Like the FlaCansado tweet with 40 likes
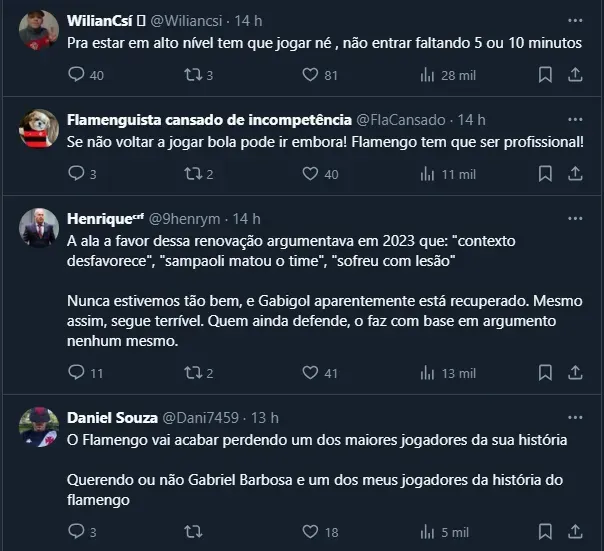This screenshot has height=551, width=604. click(x=311, y=174)
